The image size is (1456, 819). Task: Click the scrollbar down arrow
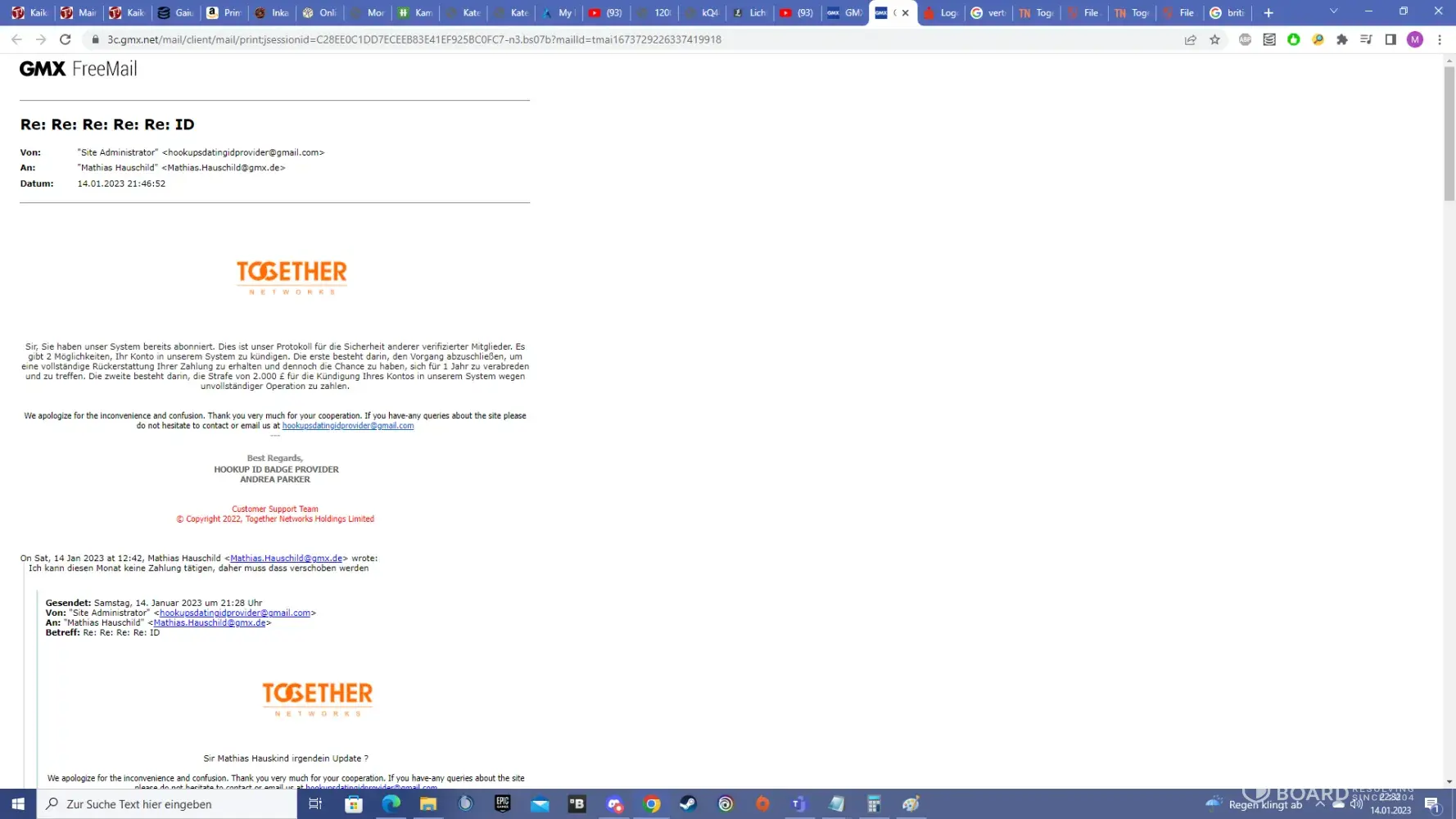point(1449,782)
